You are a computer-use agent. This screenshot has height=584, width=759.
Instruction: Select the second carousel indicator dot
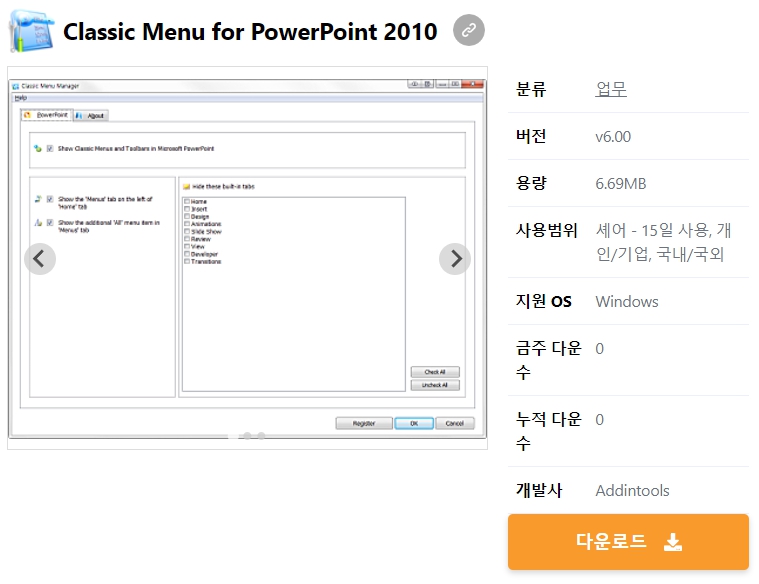click(247, 436)
